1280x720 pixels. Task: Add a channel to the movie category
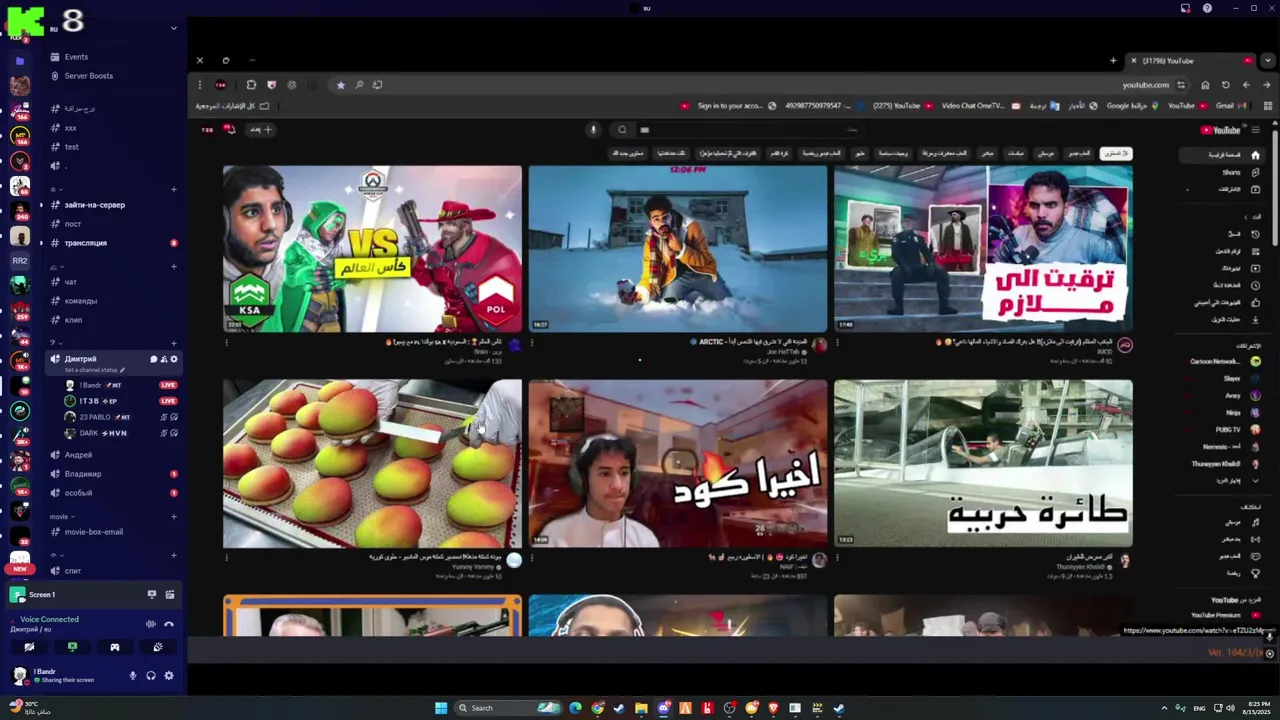[174, 517]
